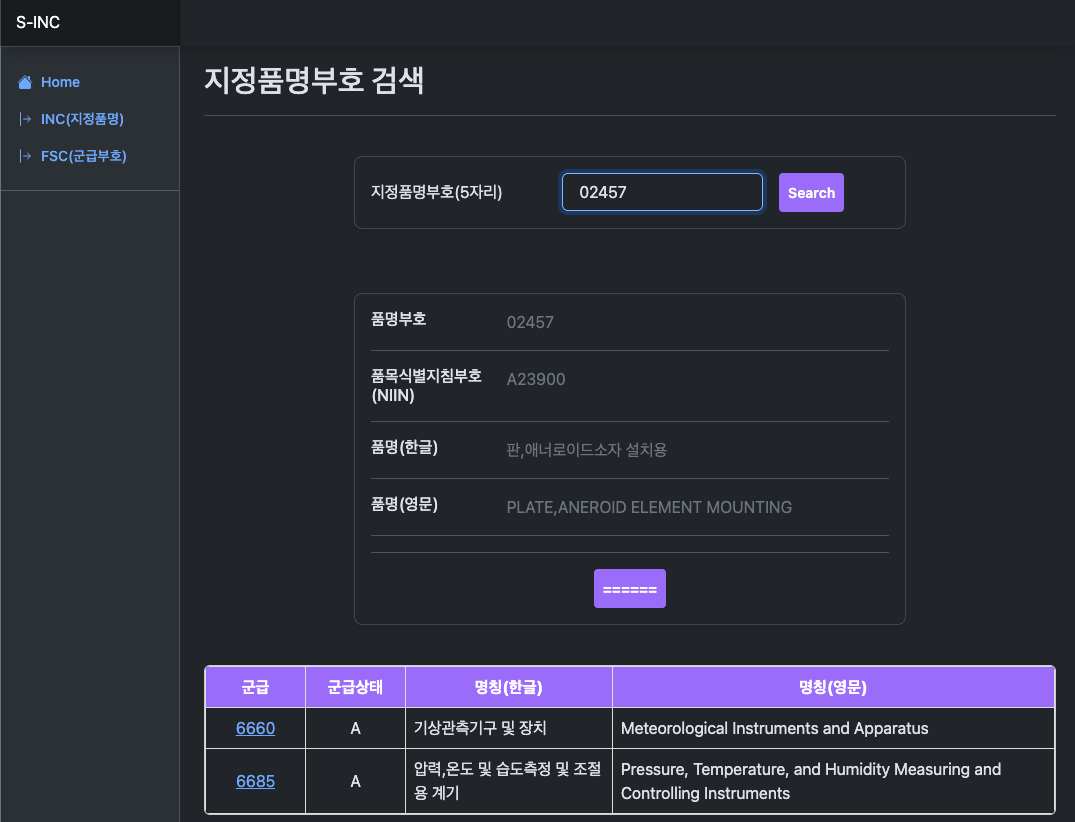Select the 'Pressure, Temperature, and Humidity' cell
1075x822 pixels.
[x=833, y=781]
